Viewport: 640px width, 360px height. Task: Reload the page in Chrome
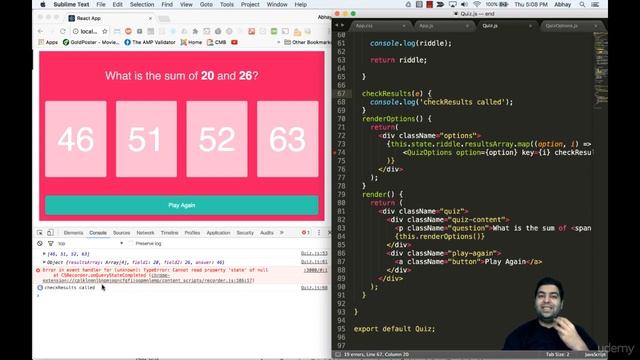pyautogui.click(x=62, y=31)
